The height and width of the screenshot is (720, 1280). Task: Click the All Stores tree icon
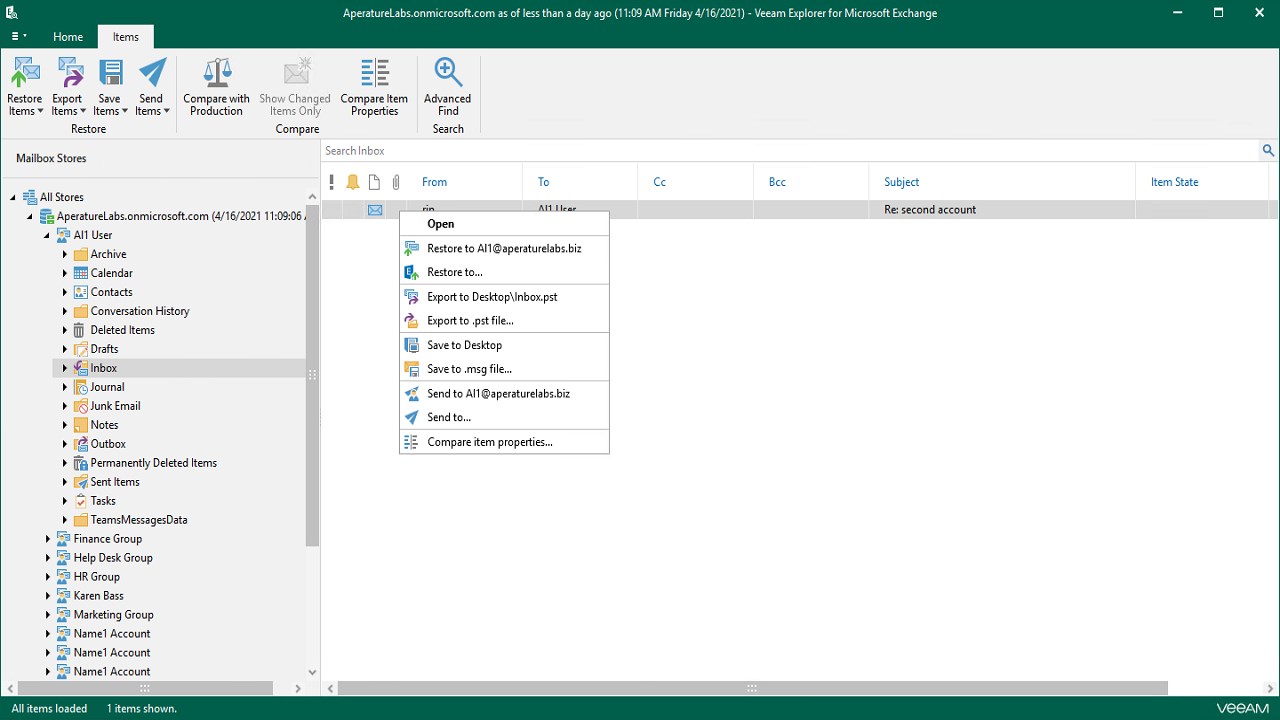(x=30, y=197)
